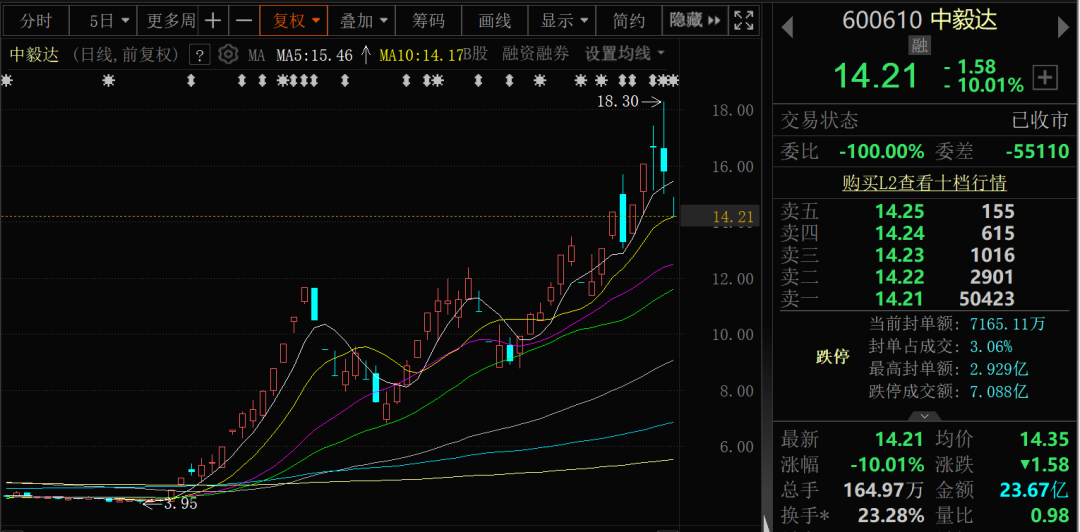Toggle the 隐藏 side panel button
The image size is (1080, 532).
tap(686, 20)
